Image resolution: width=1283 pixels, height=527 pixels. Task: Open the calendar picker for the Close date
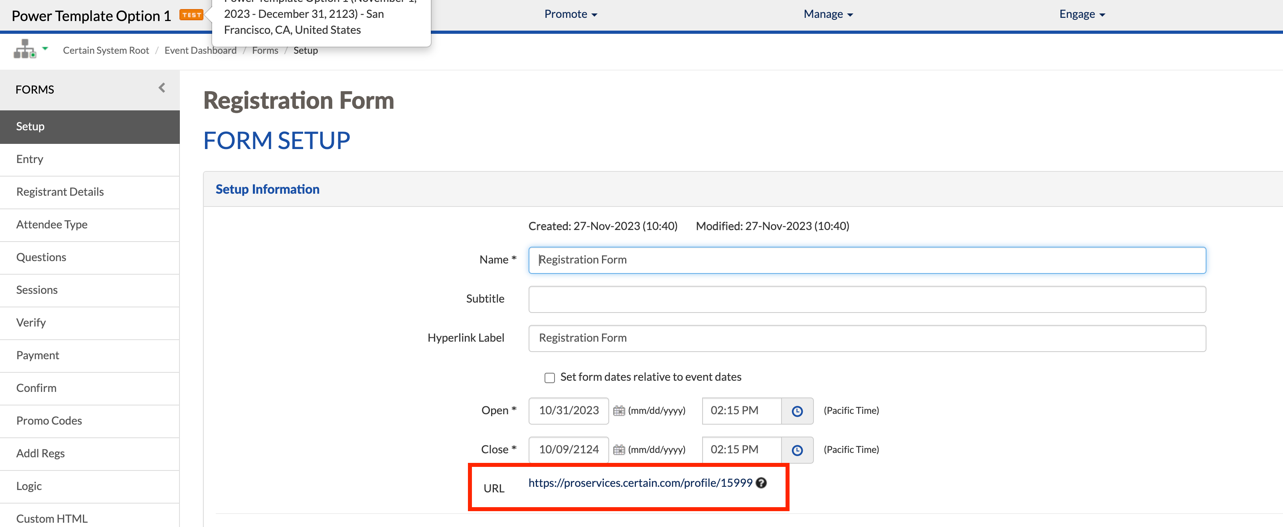[x=619, y=450]
